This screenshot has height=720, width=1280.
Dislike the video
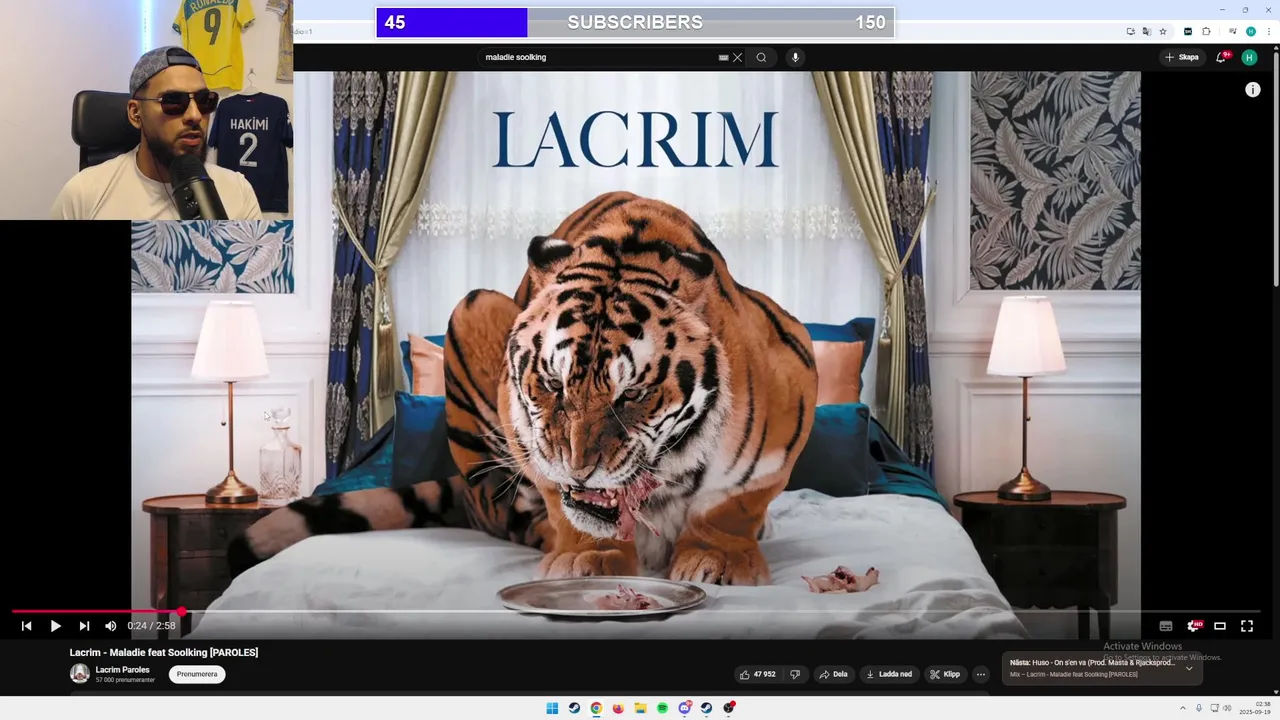(795, 674)
